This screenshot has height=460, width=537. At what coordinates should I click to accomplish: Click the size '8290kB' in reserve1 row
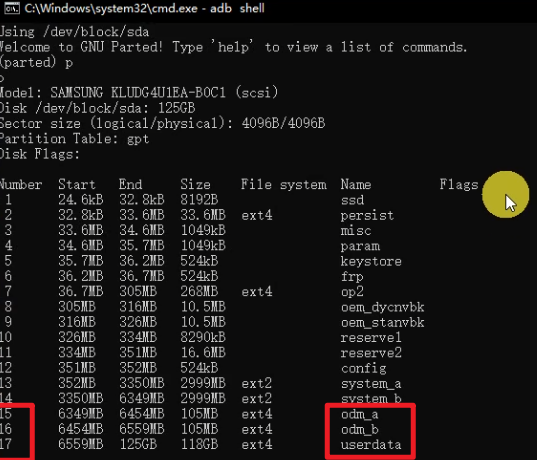click(203, 337)
